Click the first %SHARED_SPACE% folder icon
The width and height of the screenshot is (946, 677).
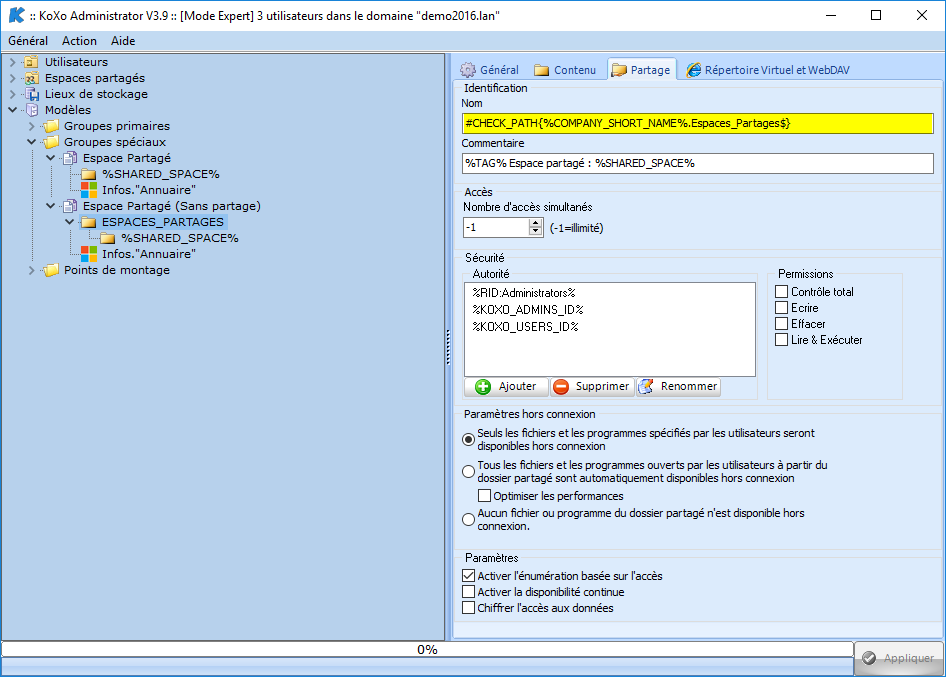[89, 174]
